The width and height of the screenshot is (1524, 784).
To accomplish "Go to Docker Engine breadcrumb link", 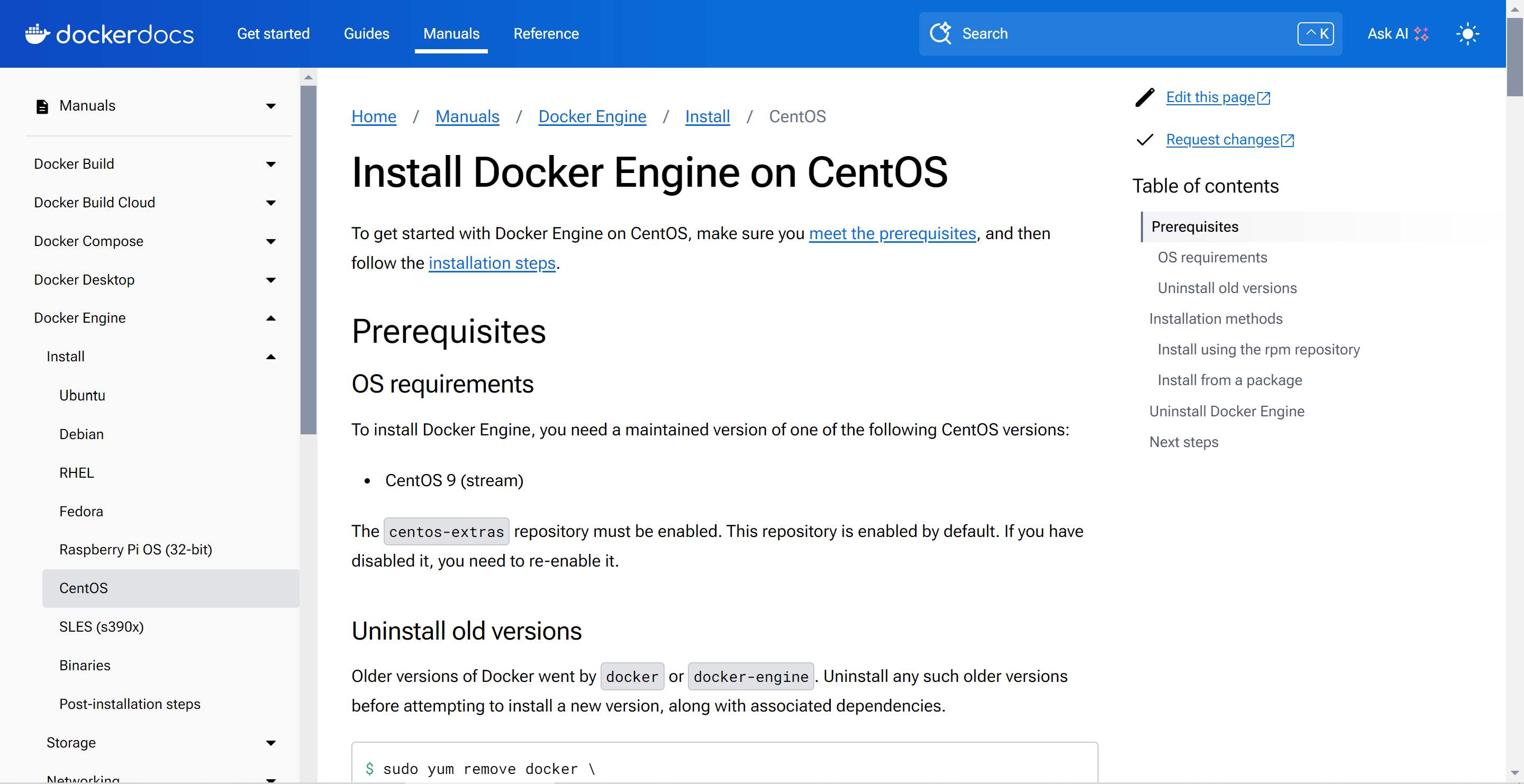I will click(592, 116).
